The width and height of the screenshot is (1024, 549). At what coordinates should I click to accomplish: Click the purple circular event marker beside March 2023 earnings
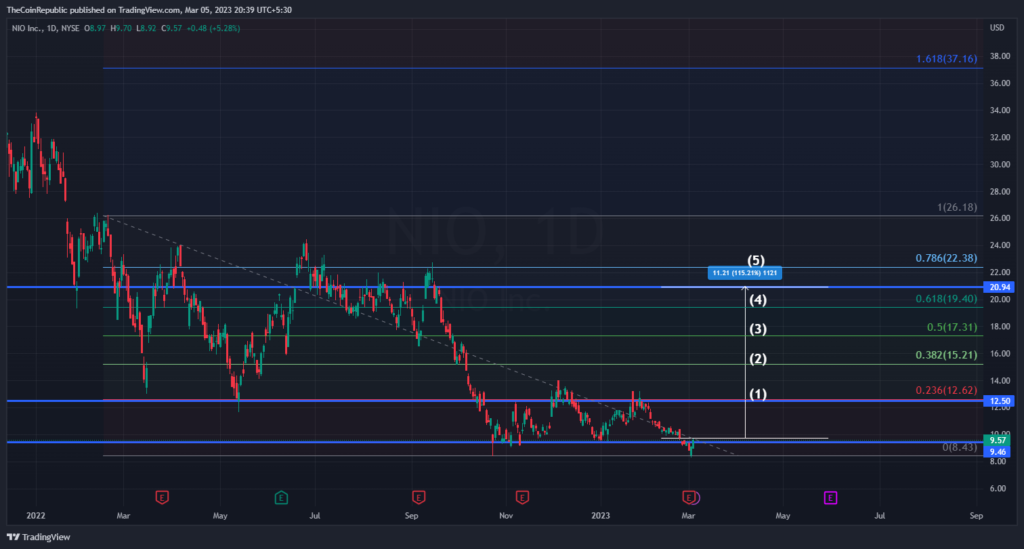point(696,499)
